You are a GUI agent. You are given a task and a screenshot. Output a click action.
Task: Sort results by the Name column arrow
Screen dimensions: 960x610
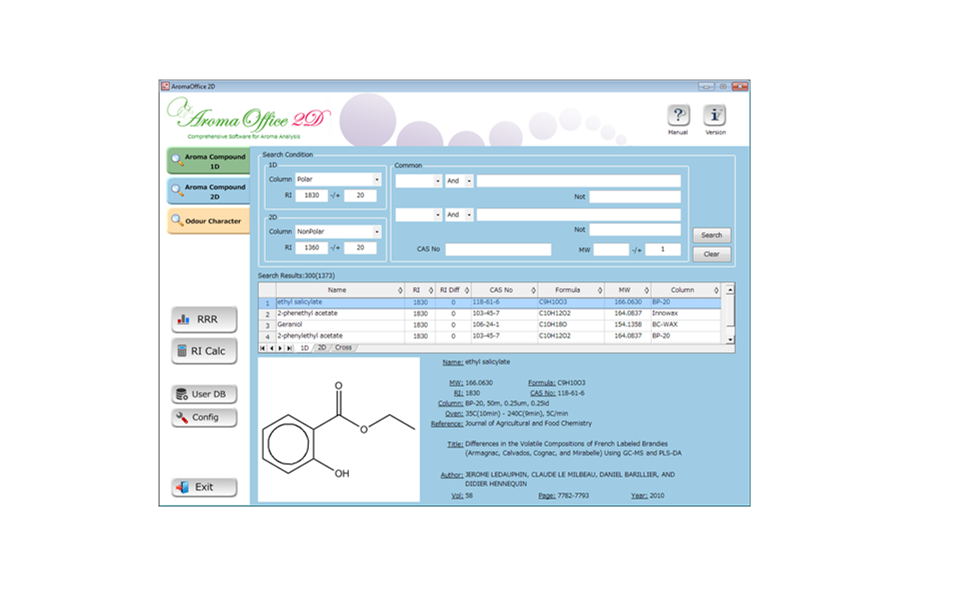[x=400, y=290]
